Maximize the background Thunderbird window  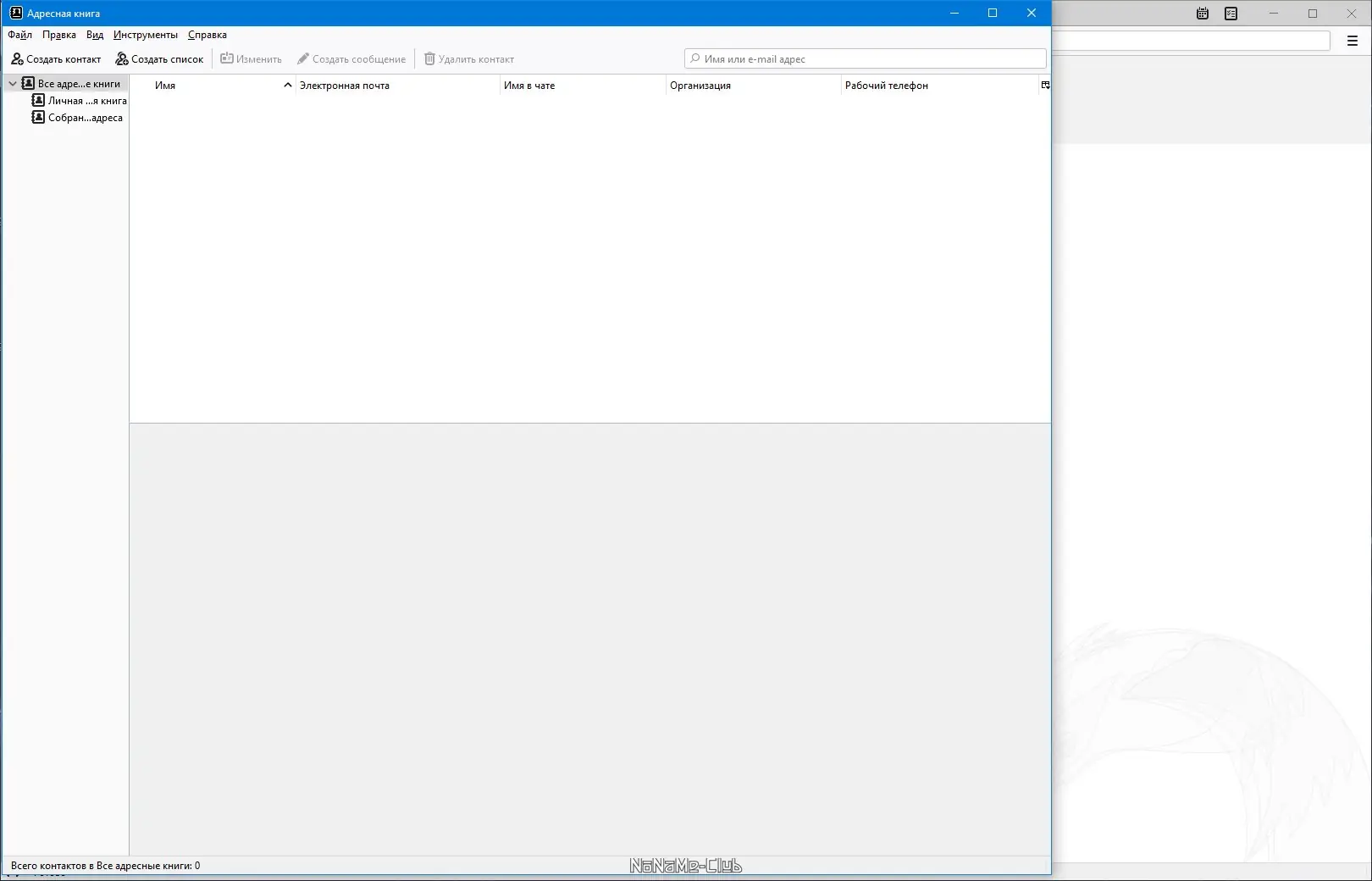(1313, 14)
